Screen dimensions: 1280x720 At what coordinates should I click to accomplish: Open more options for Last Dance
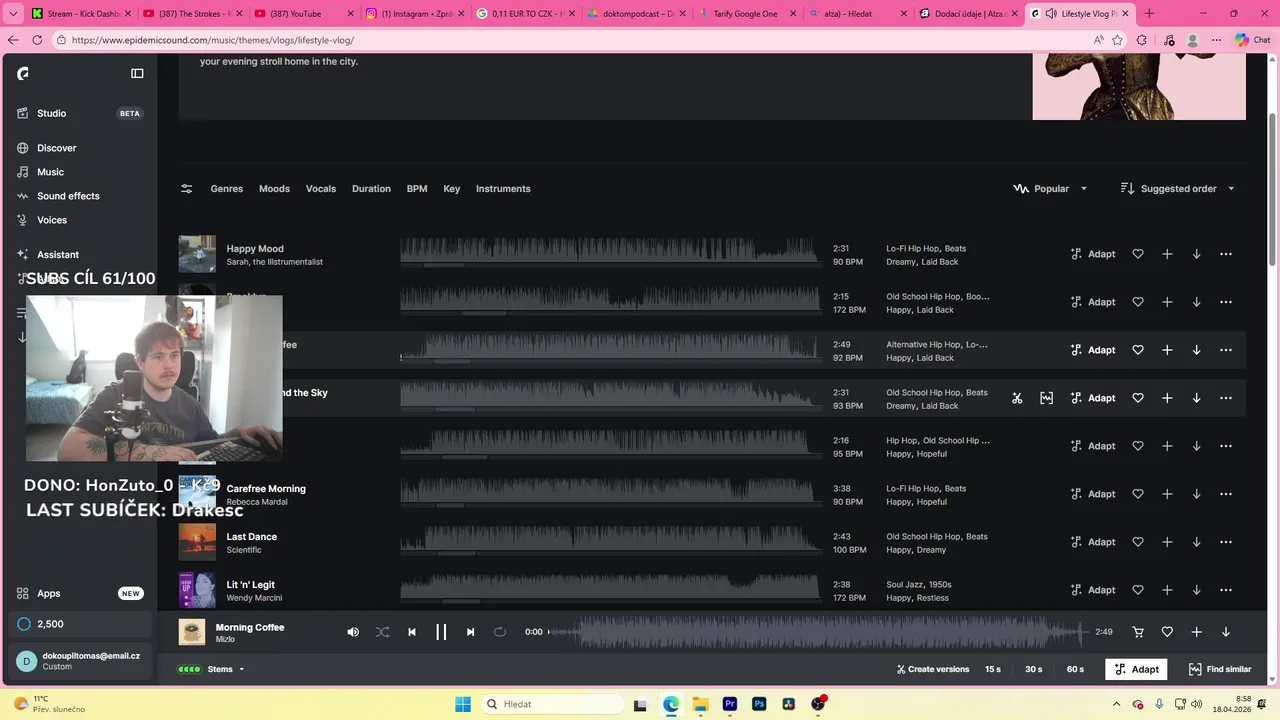click(1226, 542)
